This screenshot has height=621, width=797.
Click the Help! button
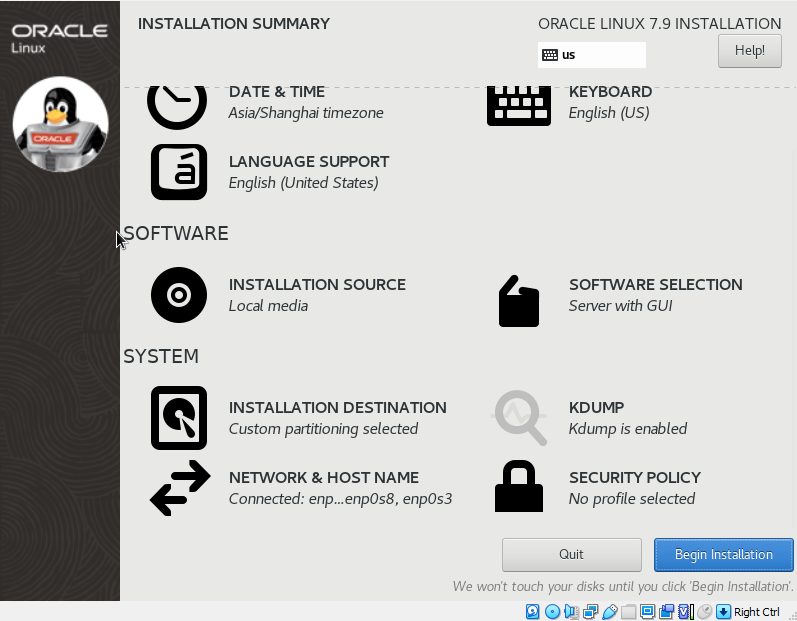(749, 50)
